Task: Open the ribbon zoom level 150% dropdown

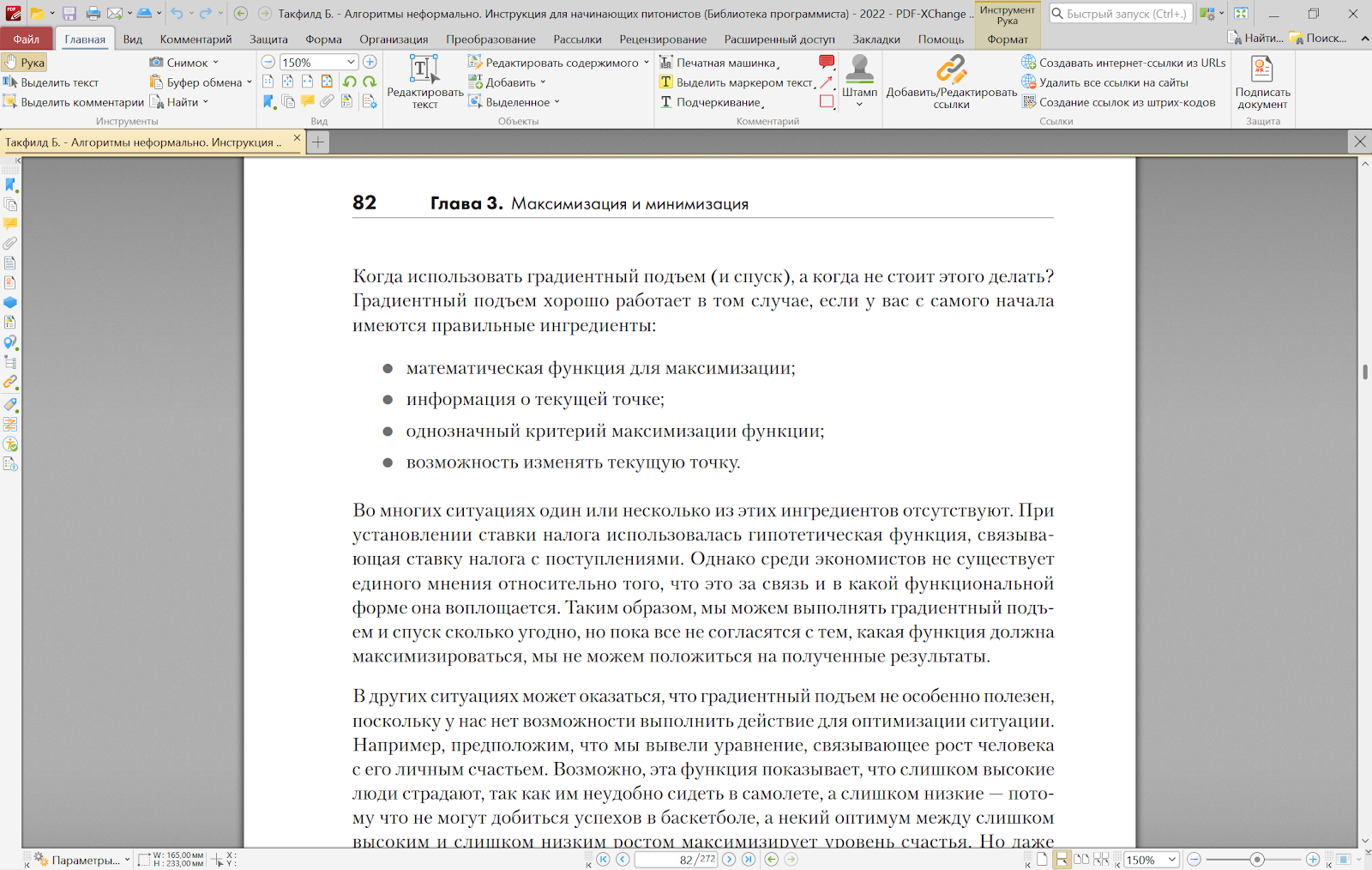Action: click(x=351, y=62)
